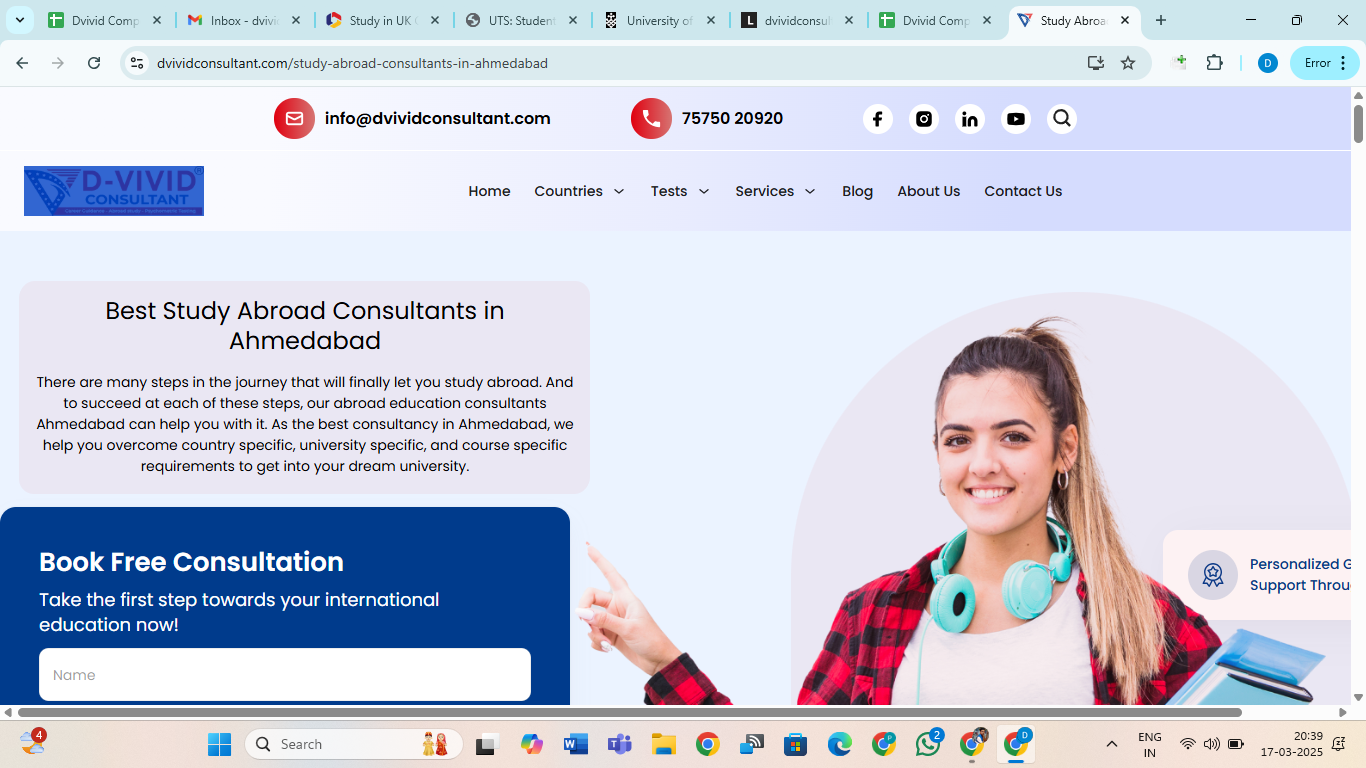Switch to Study in UK tab
The image size is (1366, 768).
coord(382,20)
